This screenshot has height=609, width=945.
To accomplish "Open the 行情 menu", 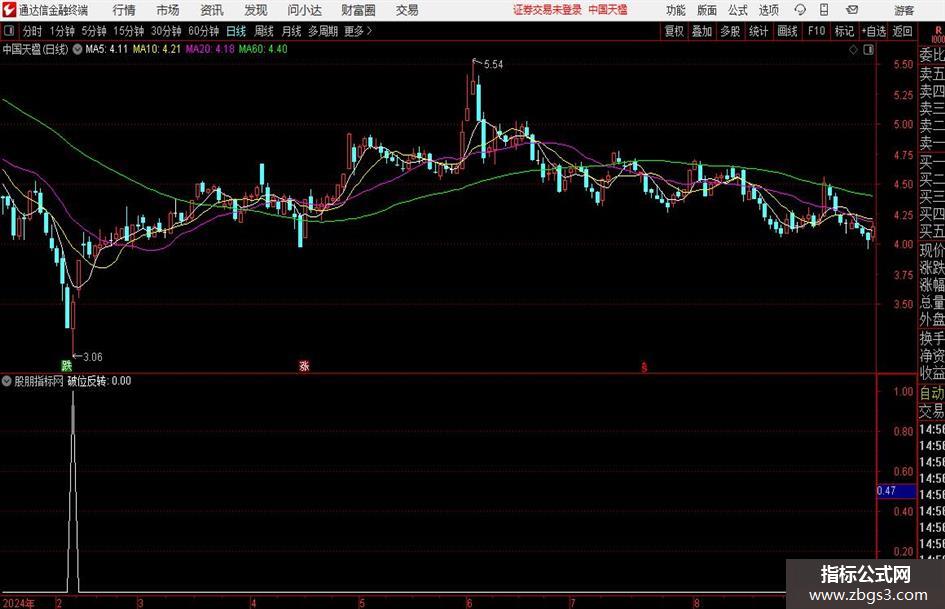I will click(124, 10).
